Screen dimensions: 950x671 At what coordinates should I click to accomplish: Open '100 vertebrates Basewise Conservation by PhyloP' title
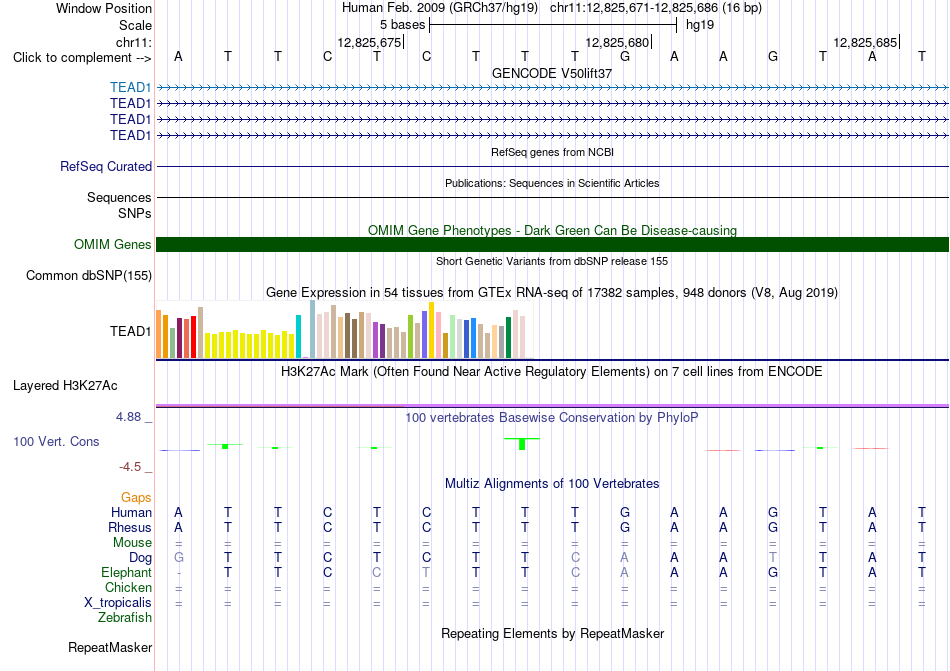click(x=552, y=418)
